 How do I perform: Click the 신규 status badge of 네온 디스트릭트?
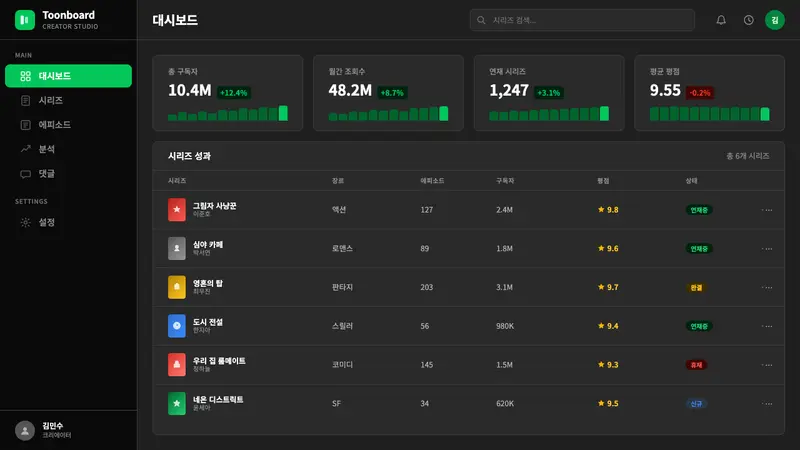pos(696,404)
